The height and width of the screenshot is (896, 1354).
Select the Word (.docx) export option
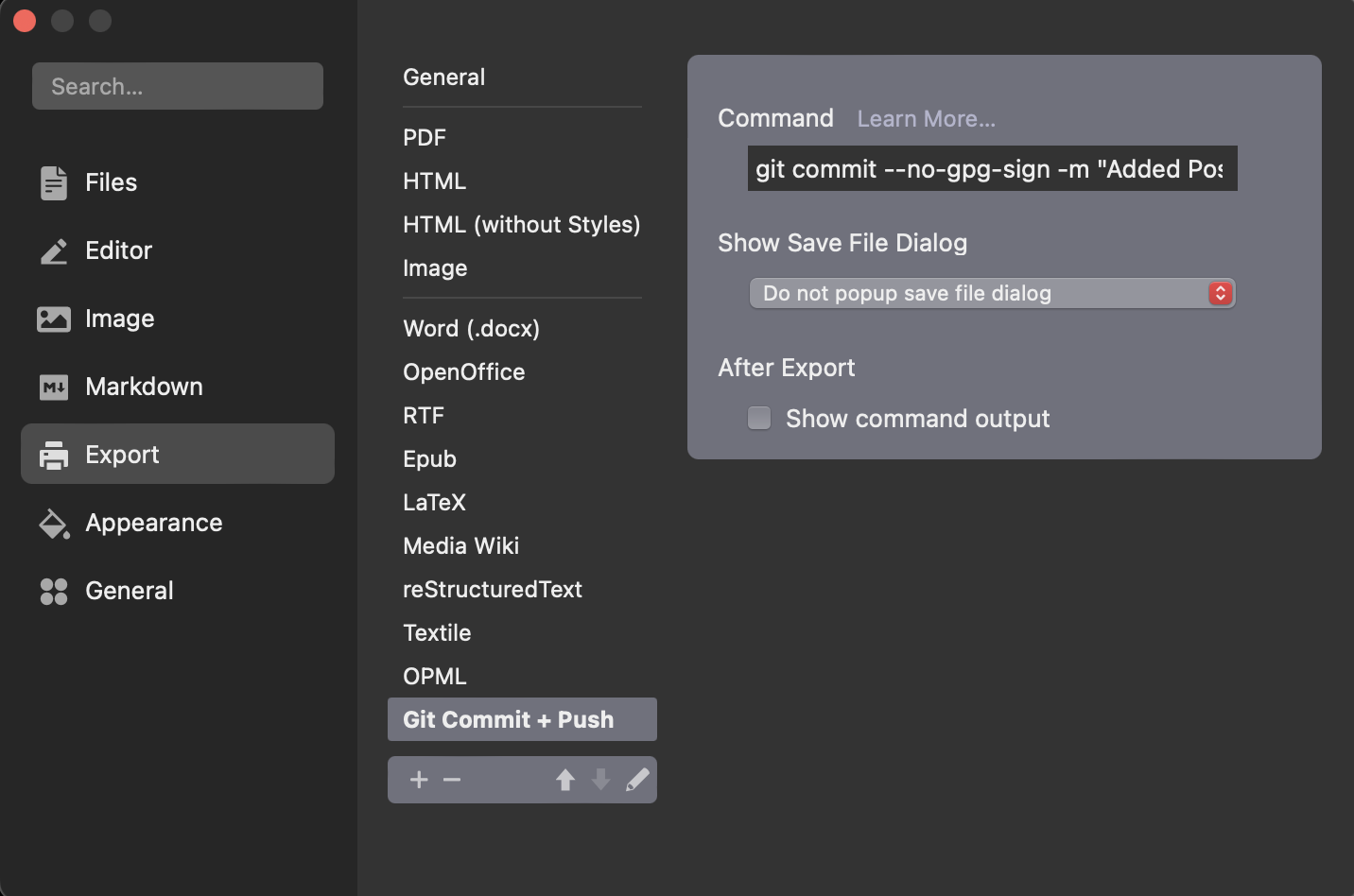click(x=471, y=329)
